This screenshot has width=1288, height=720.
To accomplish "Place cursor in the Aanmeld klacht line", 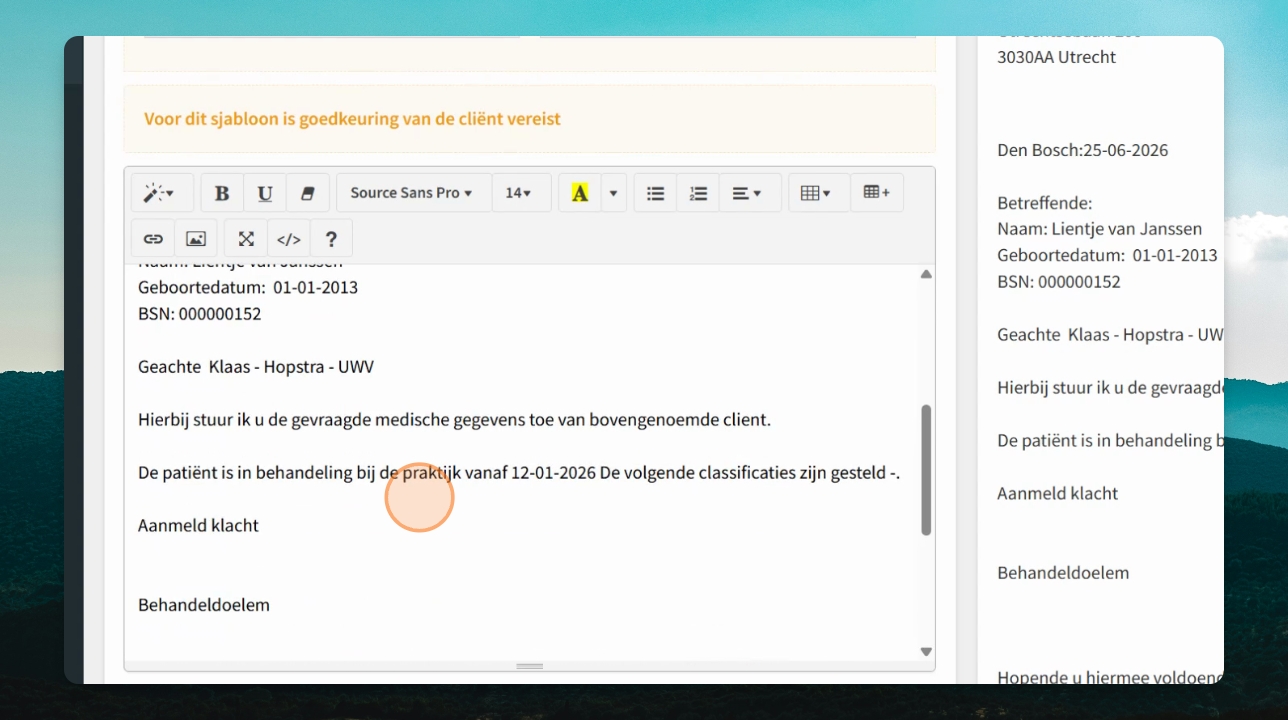I will point(198,525).
